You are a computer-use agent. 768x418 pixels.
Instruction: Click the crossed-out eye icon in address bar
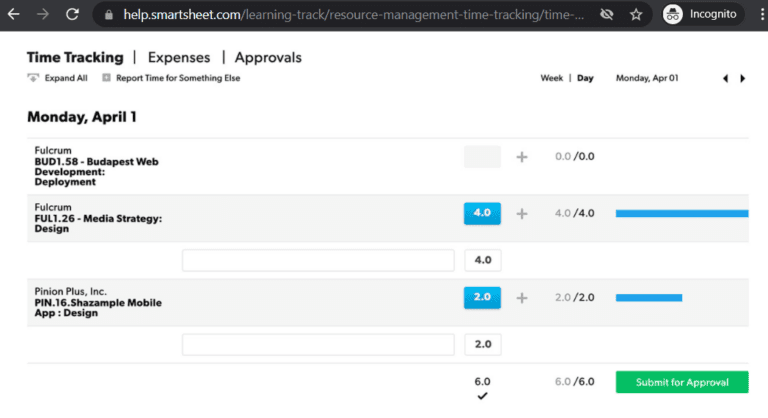[606, 15]
